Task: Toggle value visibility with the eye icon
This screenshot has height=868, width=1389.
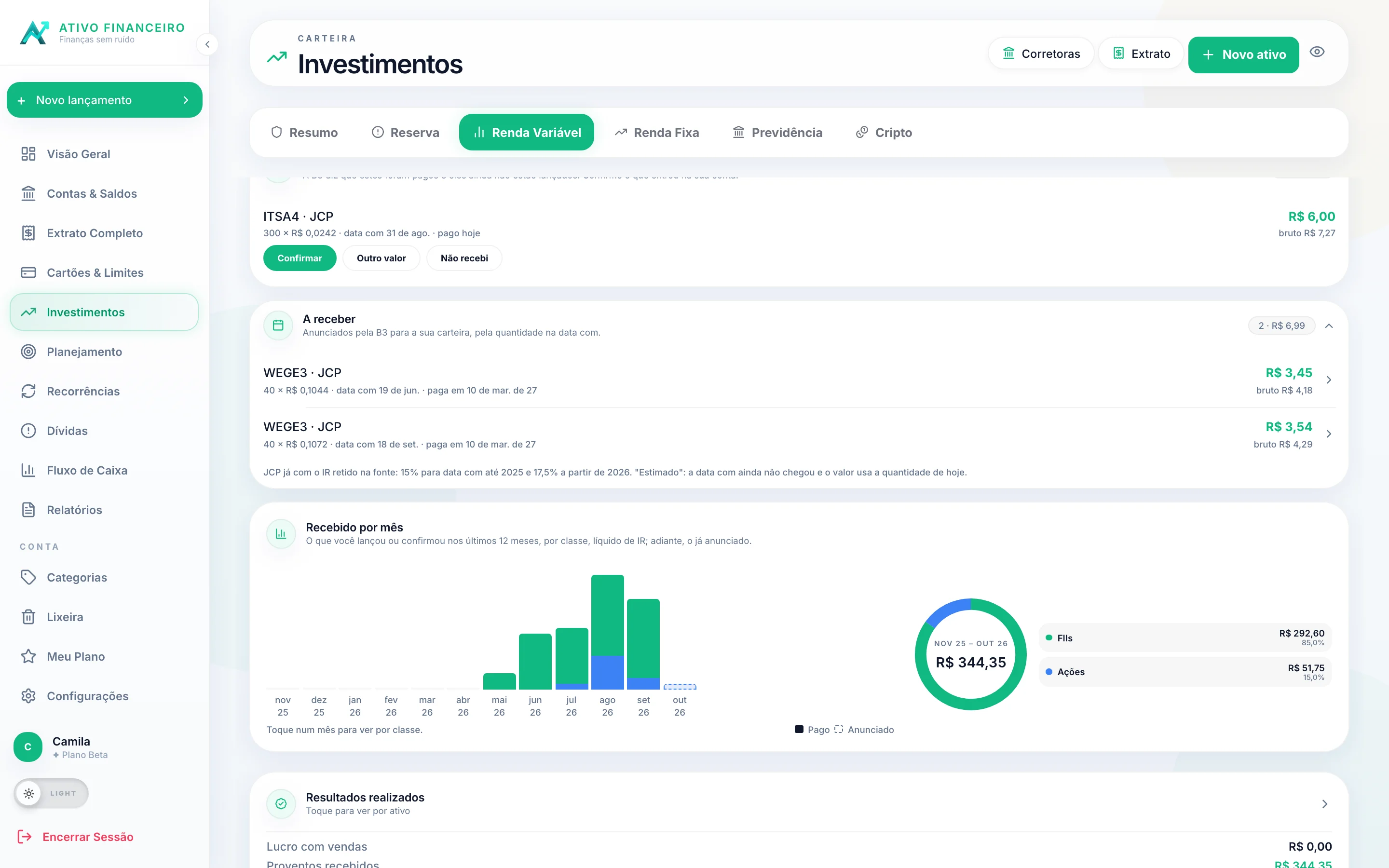Action: tap(1317, 52)
